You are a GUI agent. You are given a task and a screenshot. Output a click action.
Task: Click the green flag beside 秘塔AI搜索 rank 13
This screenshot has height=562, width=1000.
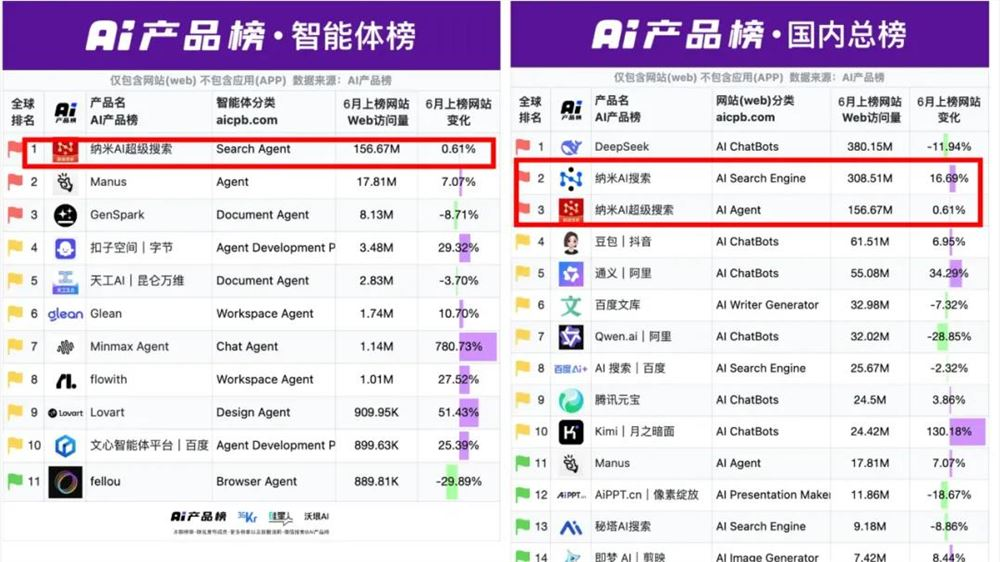click(522, 526)
